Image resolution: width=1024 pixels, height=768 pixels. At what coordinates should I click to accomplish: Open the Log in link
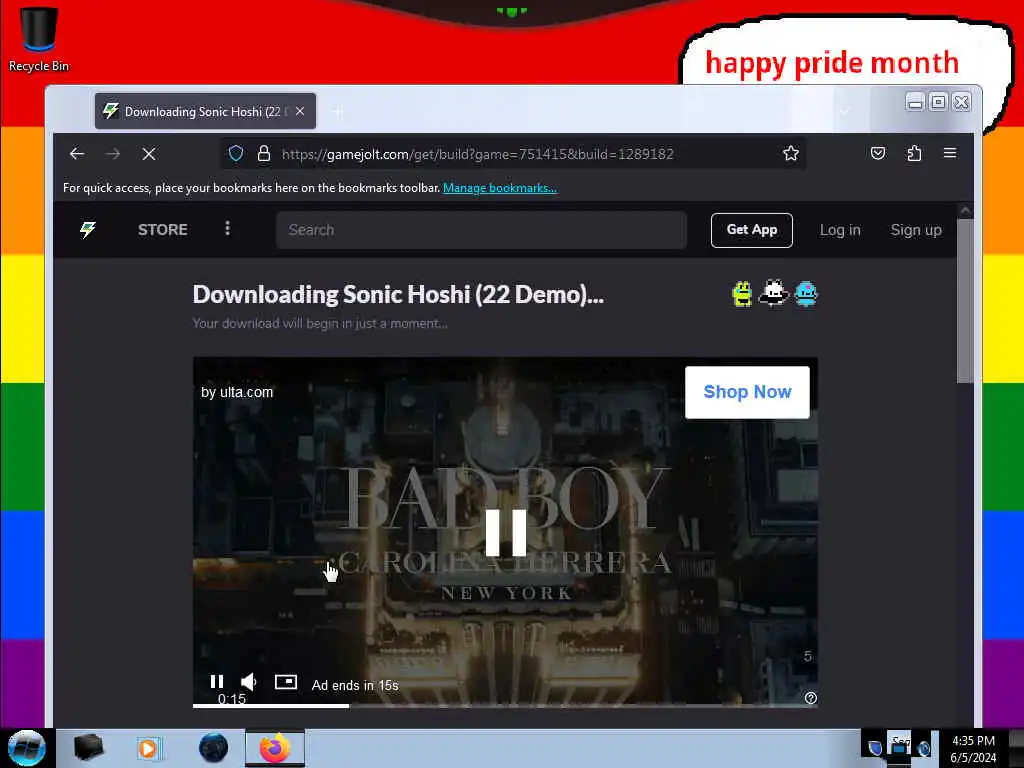[x=840, y=230]
